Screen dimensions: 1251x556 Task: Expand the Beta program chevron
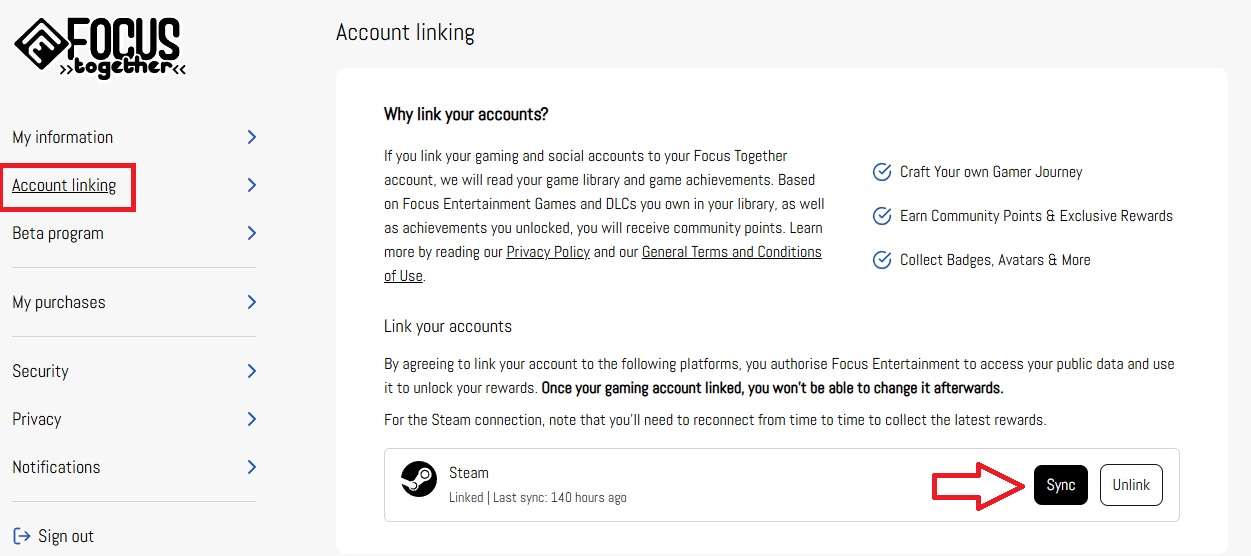[252, 233]
